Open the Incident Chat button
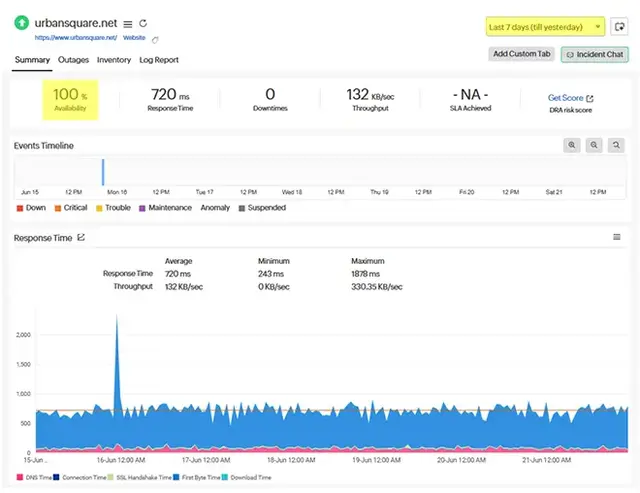Viewport: 640px width, 493px height. pos(595,54)
